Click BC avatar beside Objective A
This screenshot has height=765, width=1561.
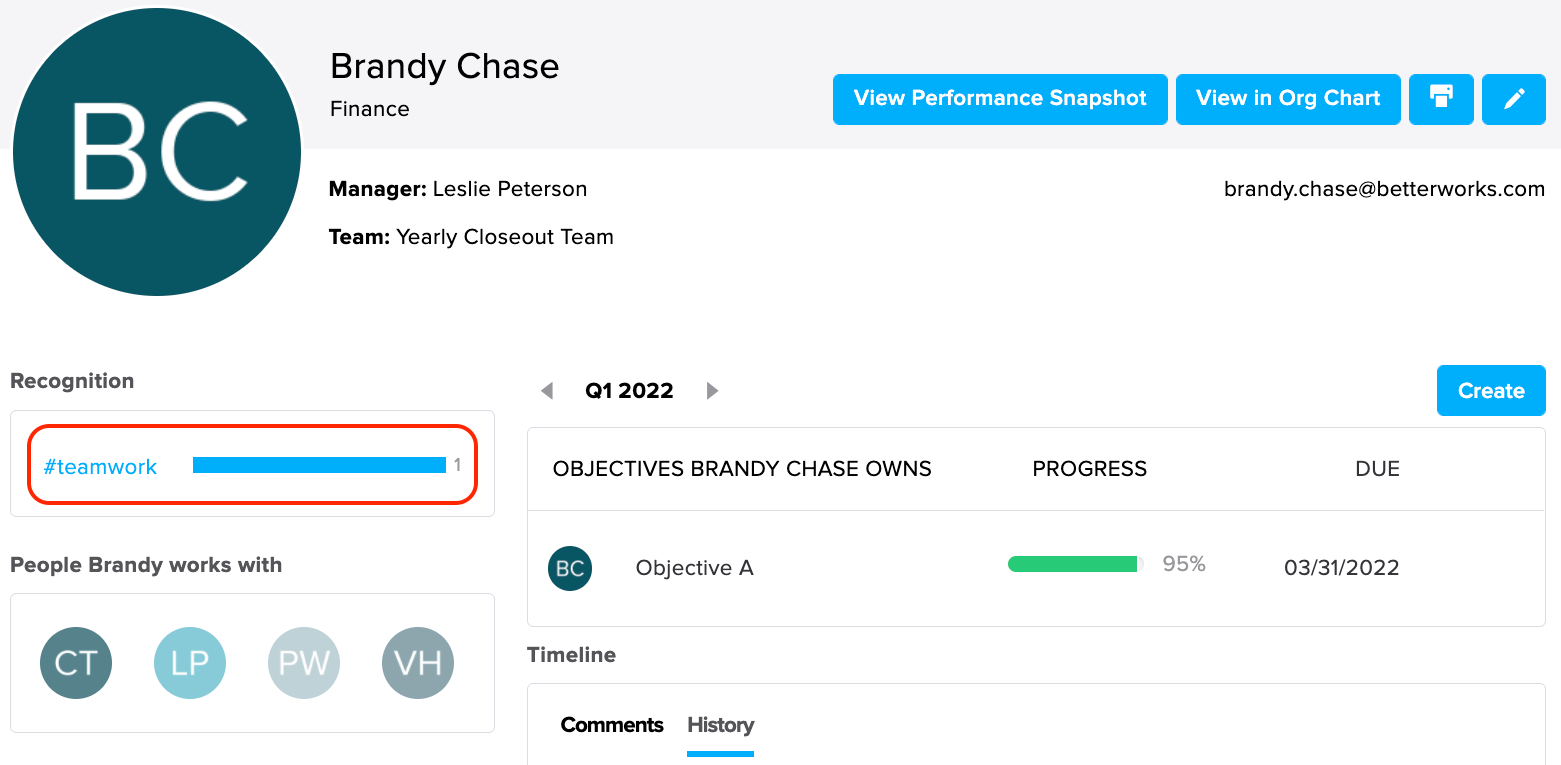pyautogui.click(x=570, y=568)
